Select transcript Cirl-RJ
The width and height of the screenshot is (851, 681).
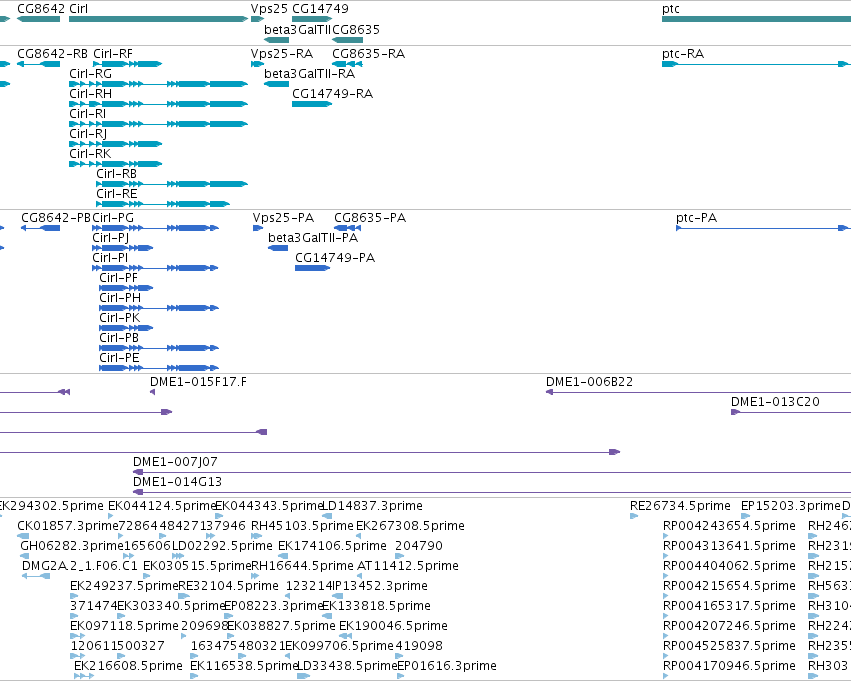[x=88, y=134]
